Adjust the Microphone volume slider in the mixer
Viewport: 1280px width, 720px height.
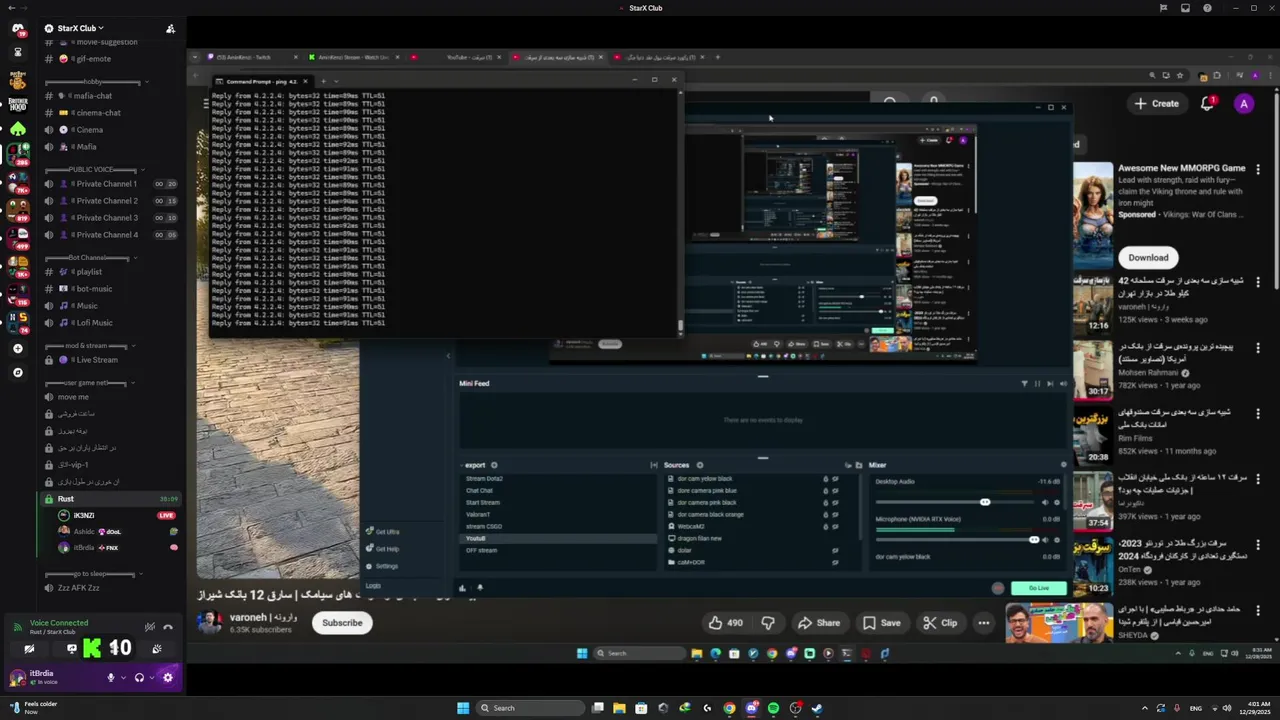[955, 540]
